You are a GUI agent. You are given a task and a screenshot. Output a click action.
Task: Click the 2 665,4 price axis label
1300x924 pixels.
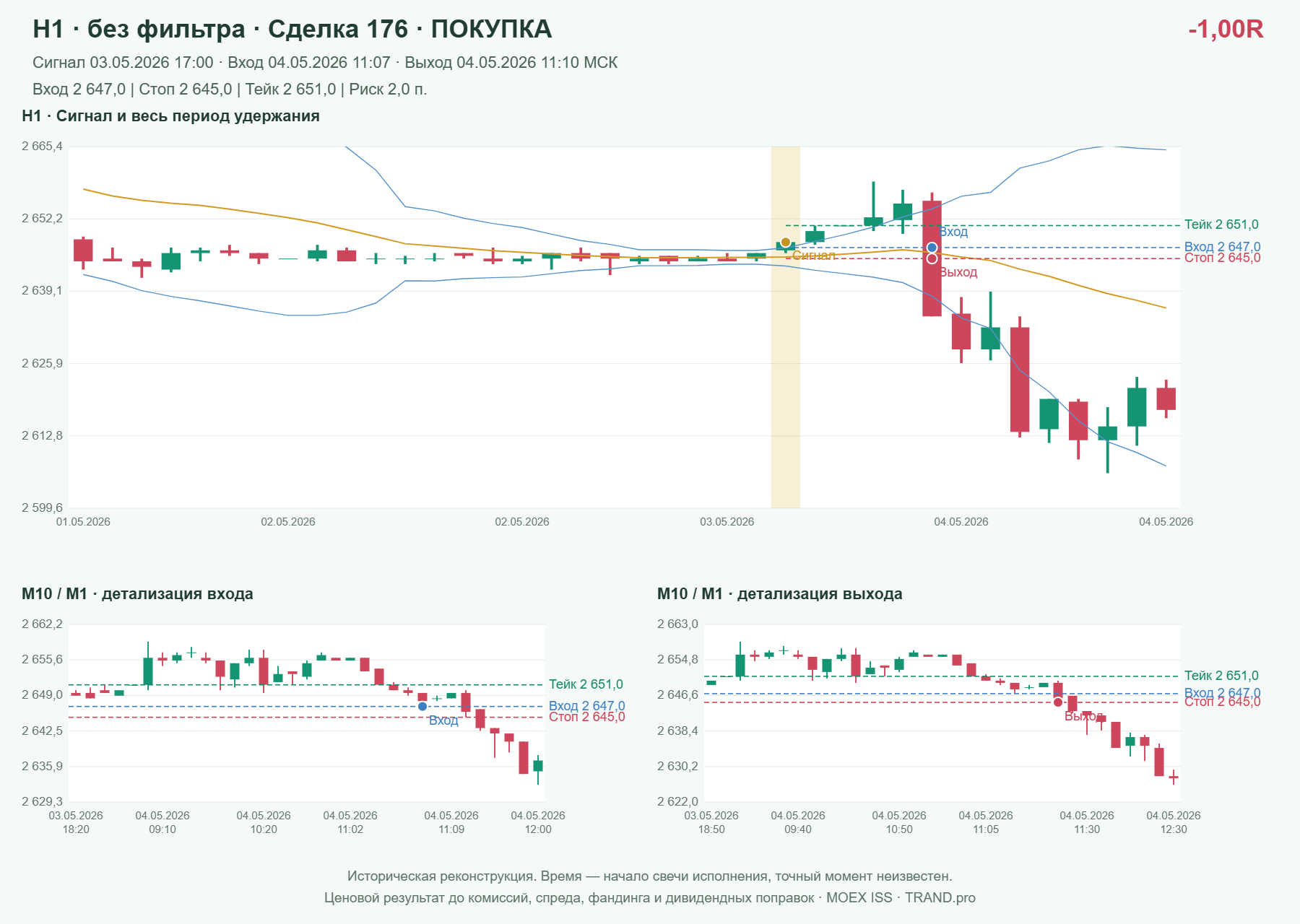(42, 147)
